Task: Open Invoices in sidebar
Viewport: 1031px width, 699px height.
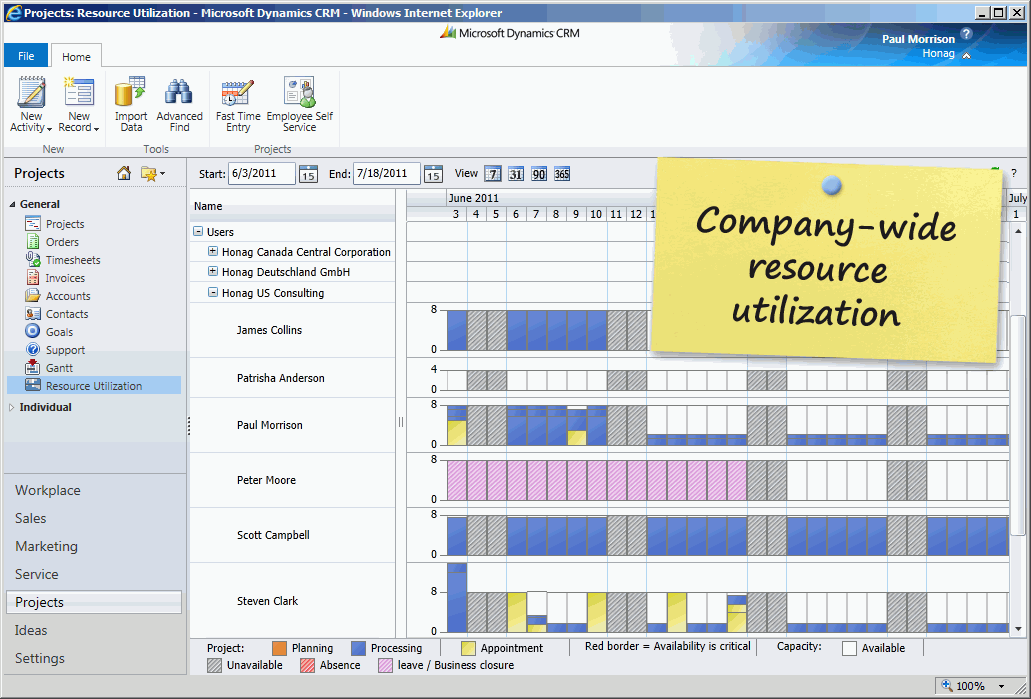Action: tap(64, 278)
